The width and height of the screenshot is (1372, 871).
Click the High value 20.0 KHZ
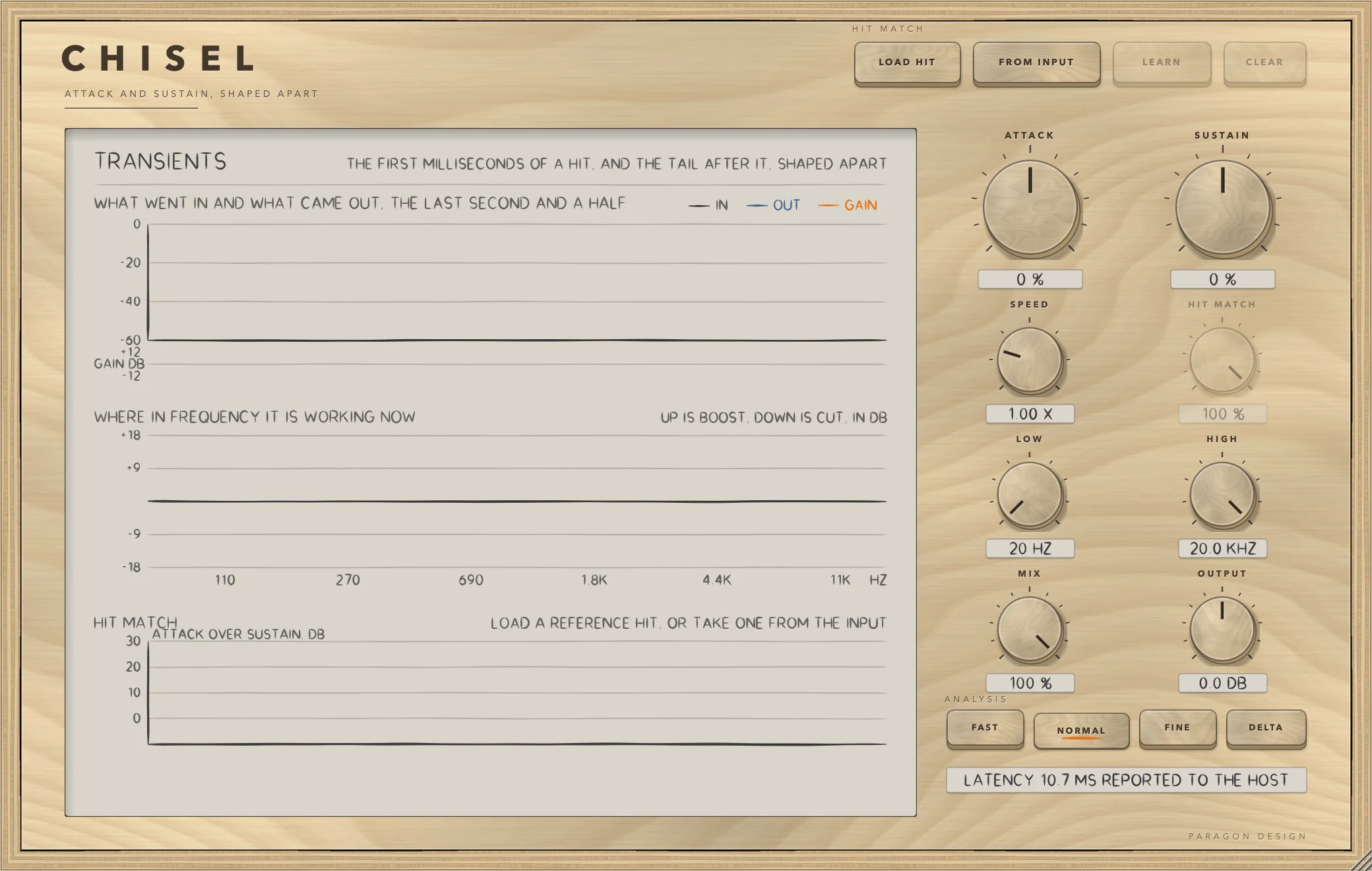(x=1222, y=548)
